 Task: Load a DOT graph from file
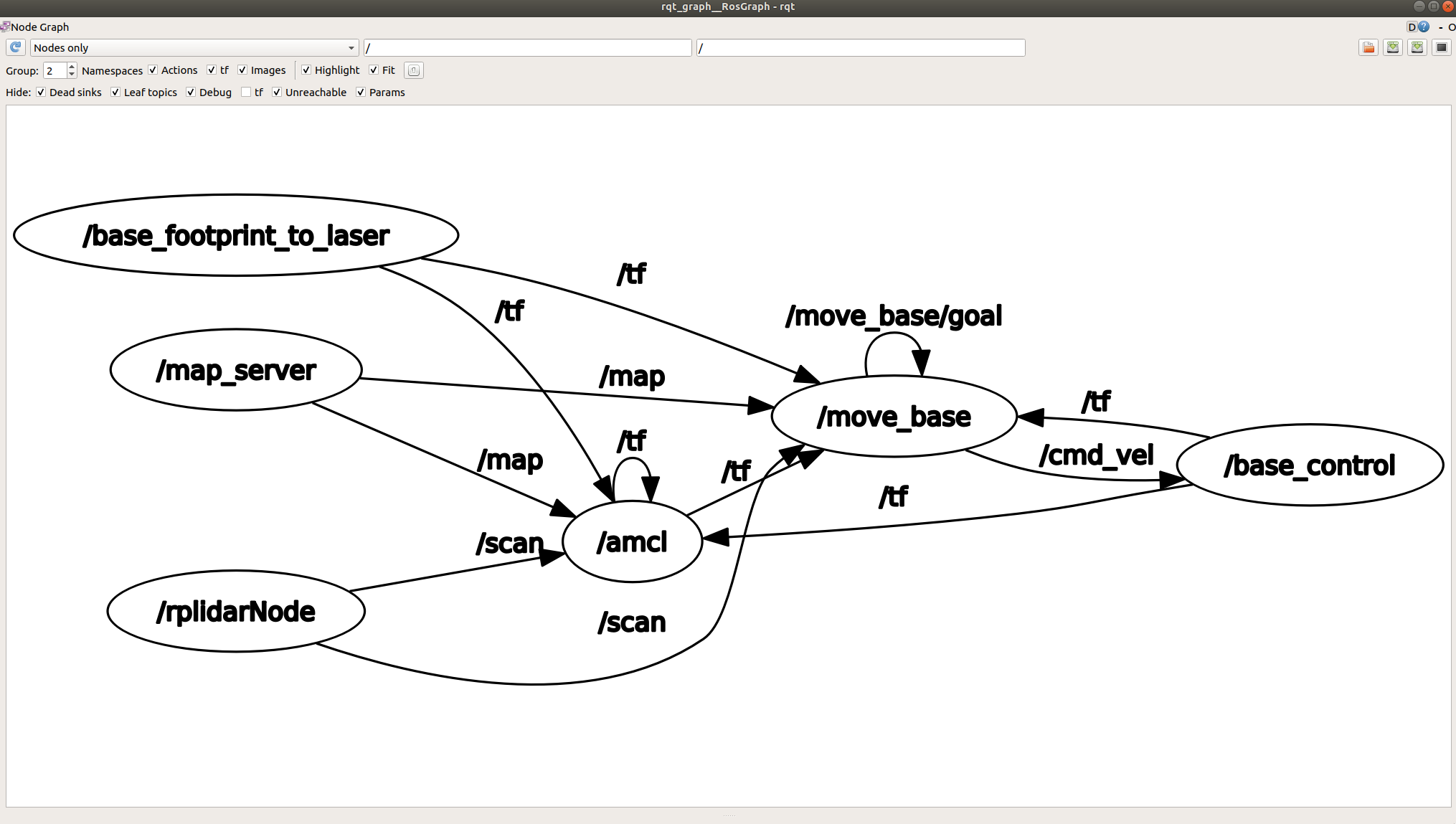click(x=1368, y=47)
